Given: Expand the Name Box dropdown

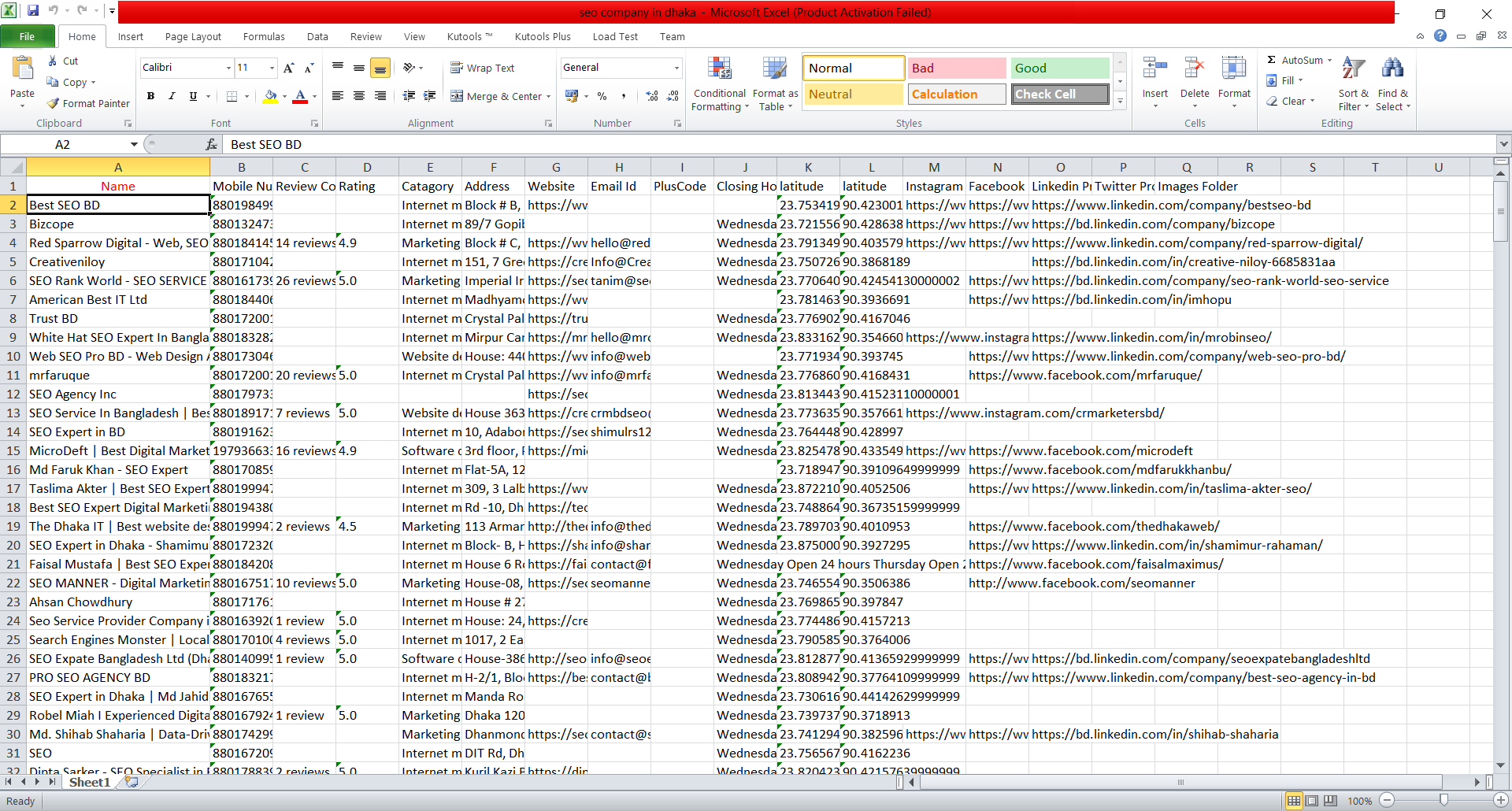Looking at the screenshot, I should [x=134, y=144].
